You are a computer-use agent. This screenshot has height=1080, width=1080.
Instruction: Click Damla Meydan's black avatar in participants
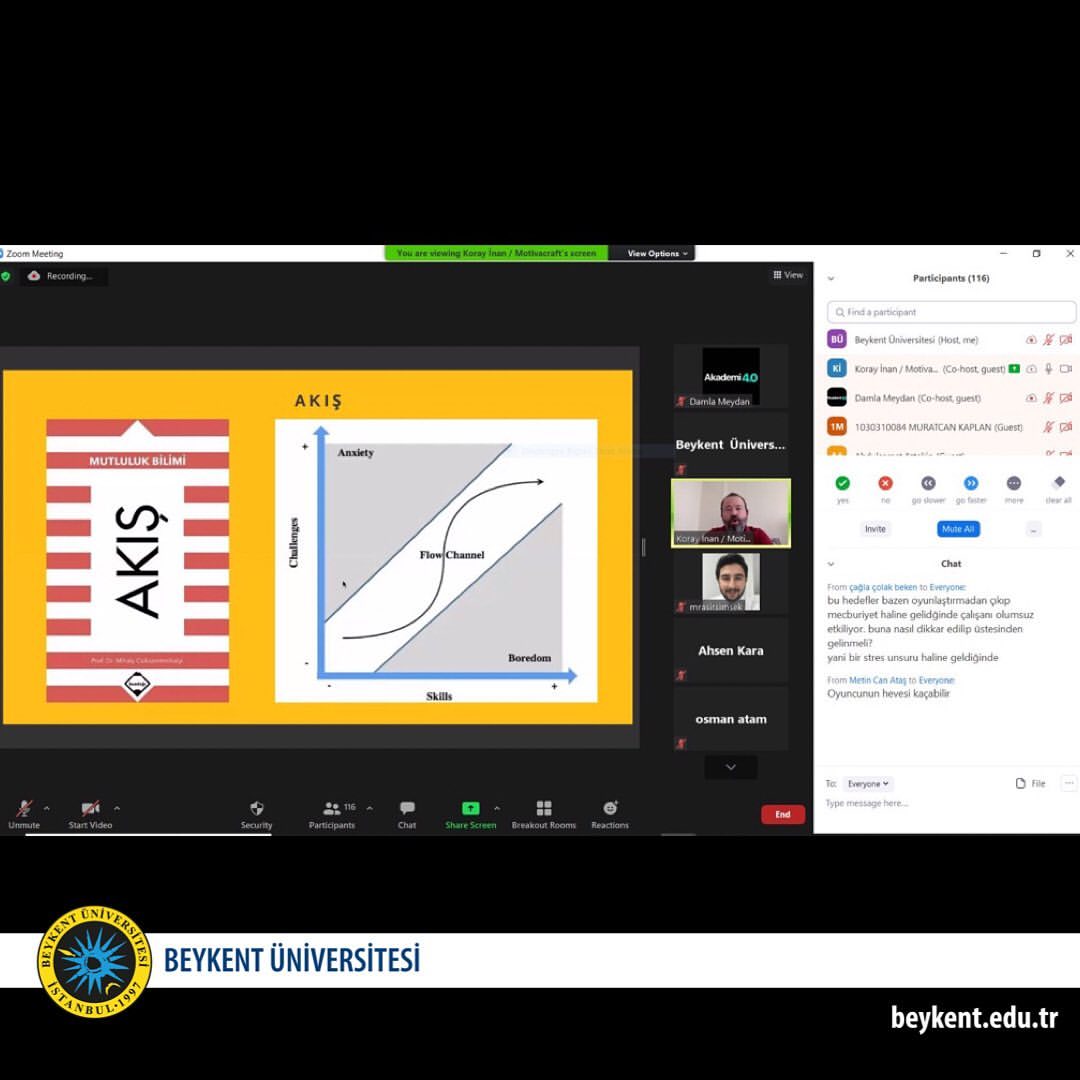837,397
